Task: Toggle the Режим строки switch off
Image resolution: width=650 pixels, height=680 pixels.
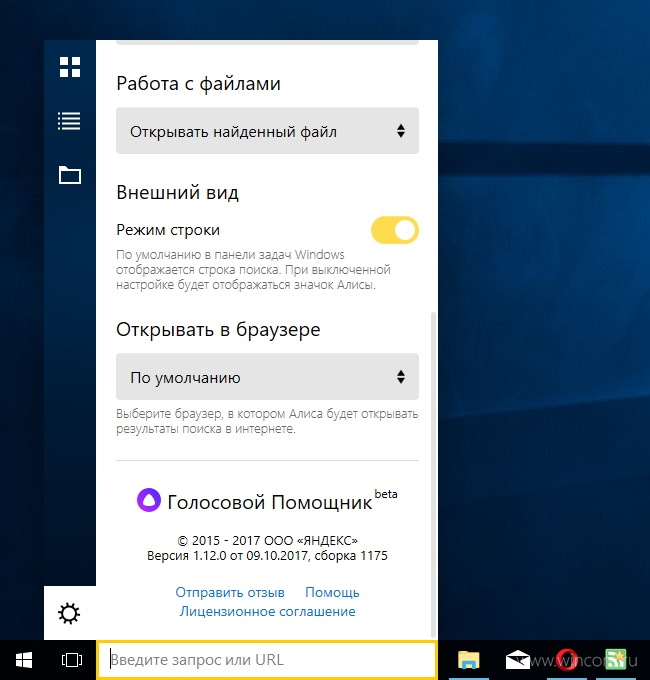Action: pos(395,230)
